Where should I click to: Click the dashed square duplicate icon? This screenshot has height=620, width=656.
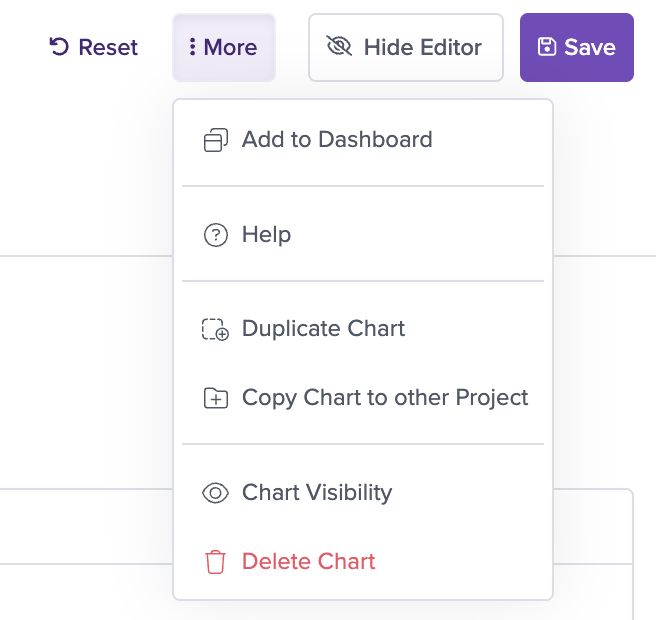point(215,329)
